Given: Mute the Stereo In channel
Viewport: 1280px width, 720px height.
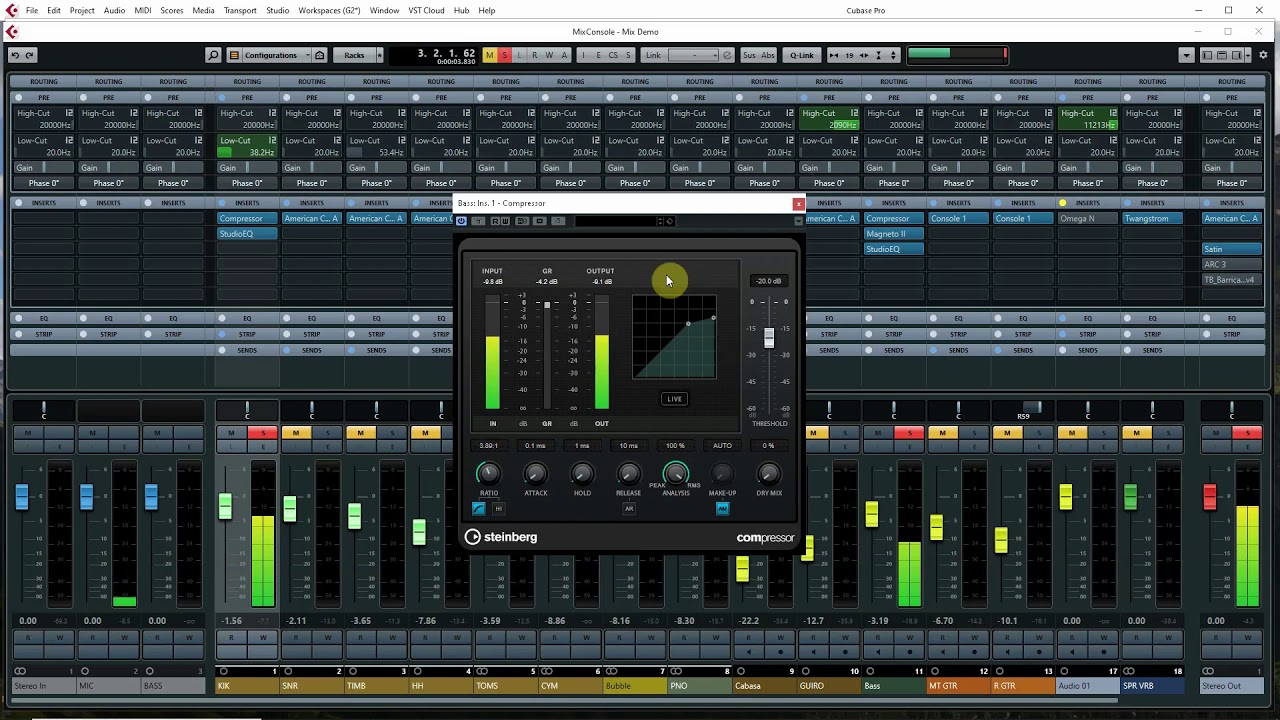Looking at the screenshot, I should point(28,433).
